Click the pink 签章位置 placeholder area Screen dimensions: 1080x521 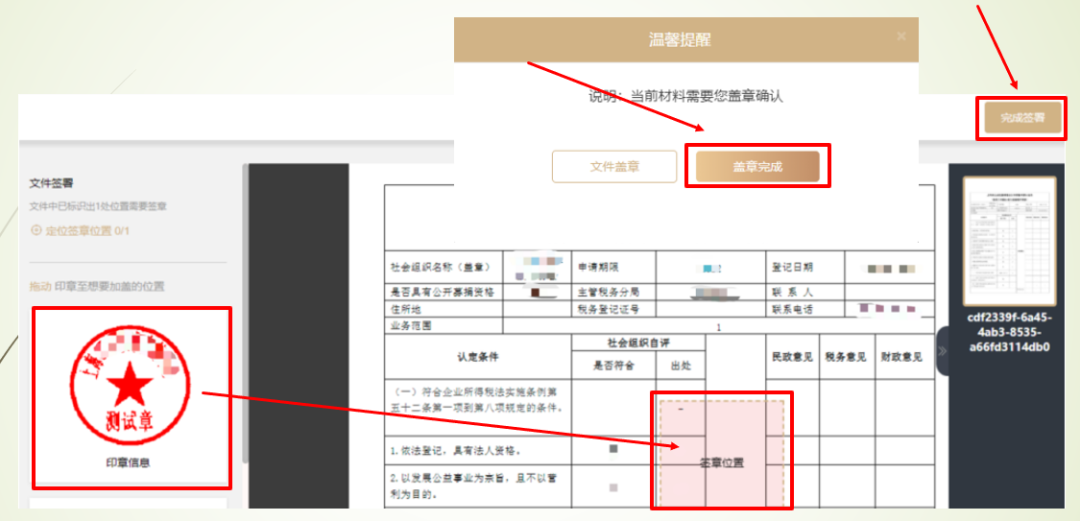(x=722, y=449)
